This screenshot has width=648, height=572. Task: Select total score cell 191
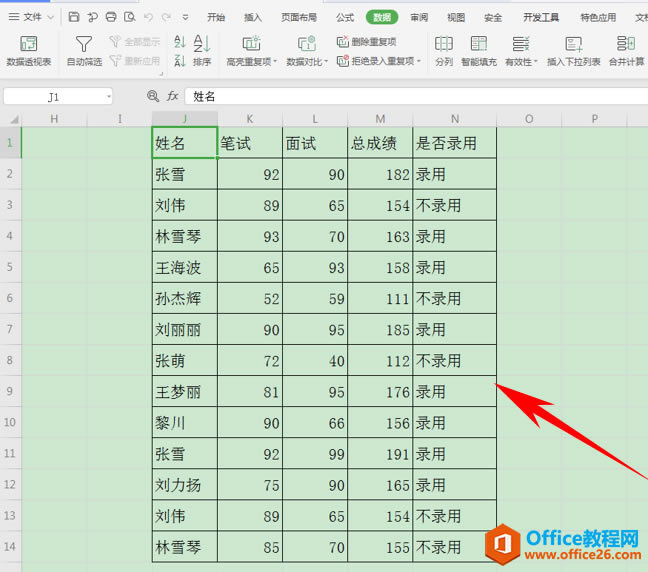tap(380, 453)
